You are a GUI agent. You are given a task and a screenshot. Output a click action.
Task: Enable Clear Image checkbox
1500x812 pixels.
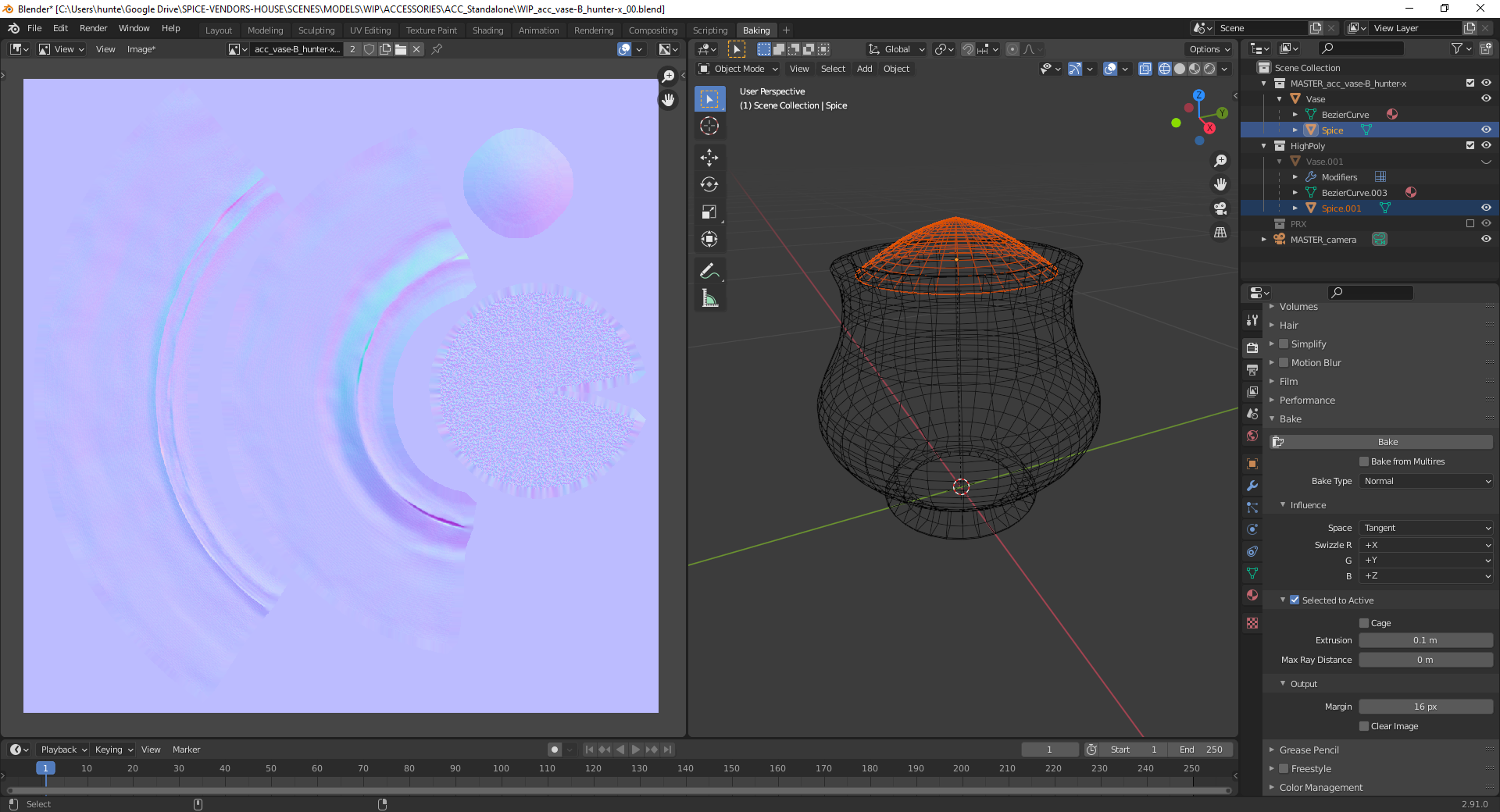point(1364,726)
